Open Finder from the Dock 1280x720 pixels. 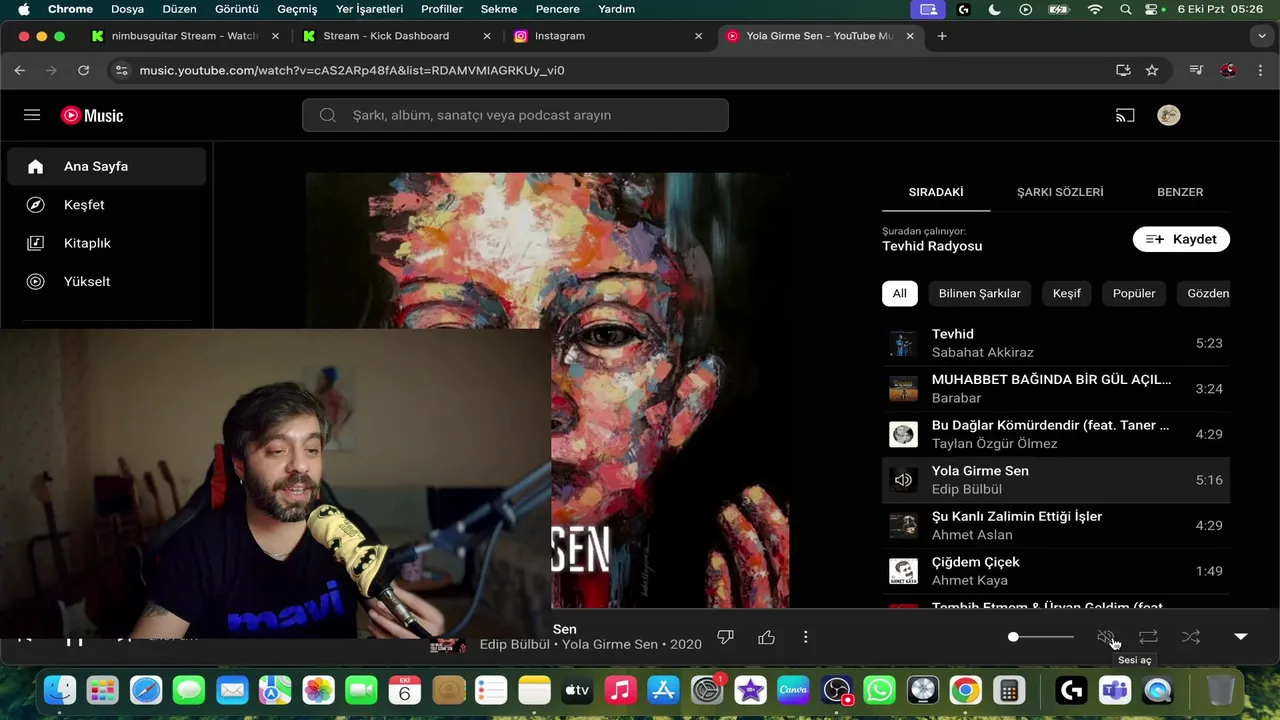pyautogui.click(x=60, y=690)
